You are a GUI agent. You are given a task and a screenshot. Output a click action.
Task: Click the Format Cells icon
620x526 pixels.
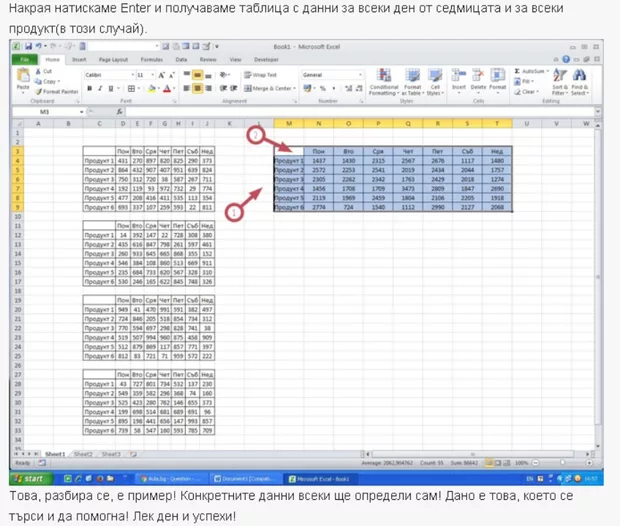[x=497, y=75]
